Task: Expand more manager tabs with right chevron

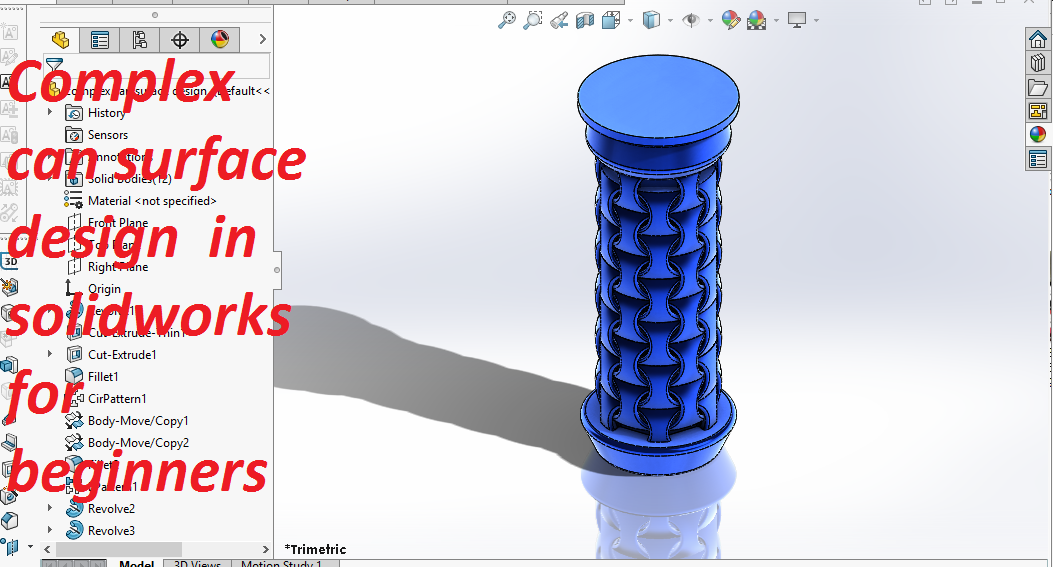Action: pyautogui.click(x=263, y=40)
